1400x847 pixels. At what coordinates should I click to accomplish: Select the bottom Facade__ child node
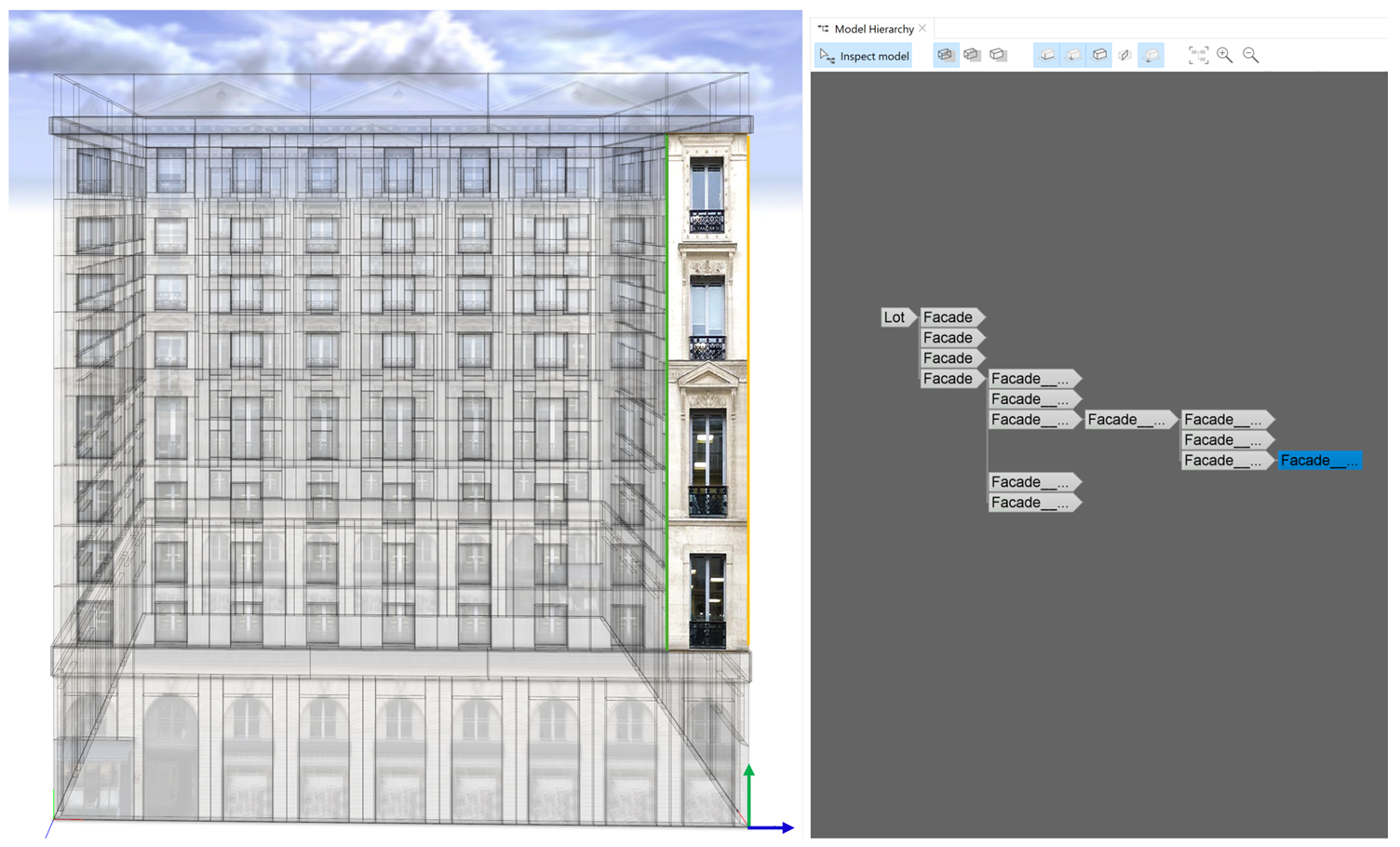(1030, 502)
